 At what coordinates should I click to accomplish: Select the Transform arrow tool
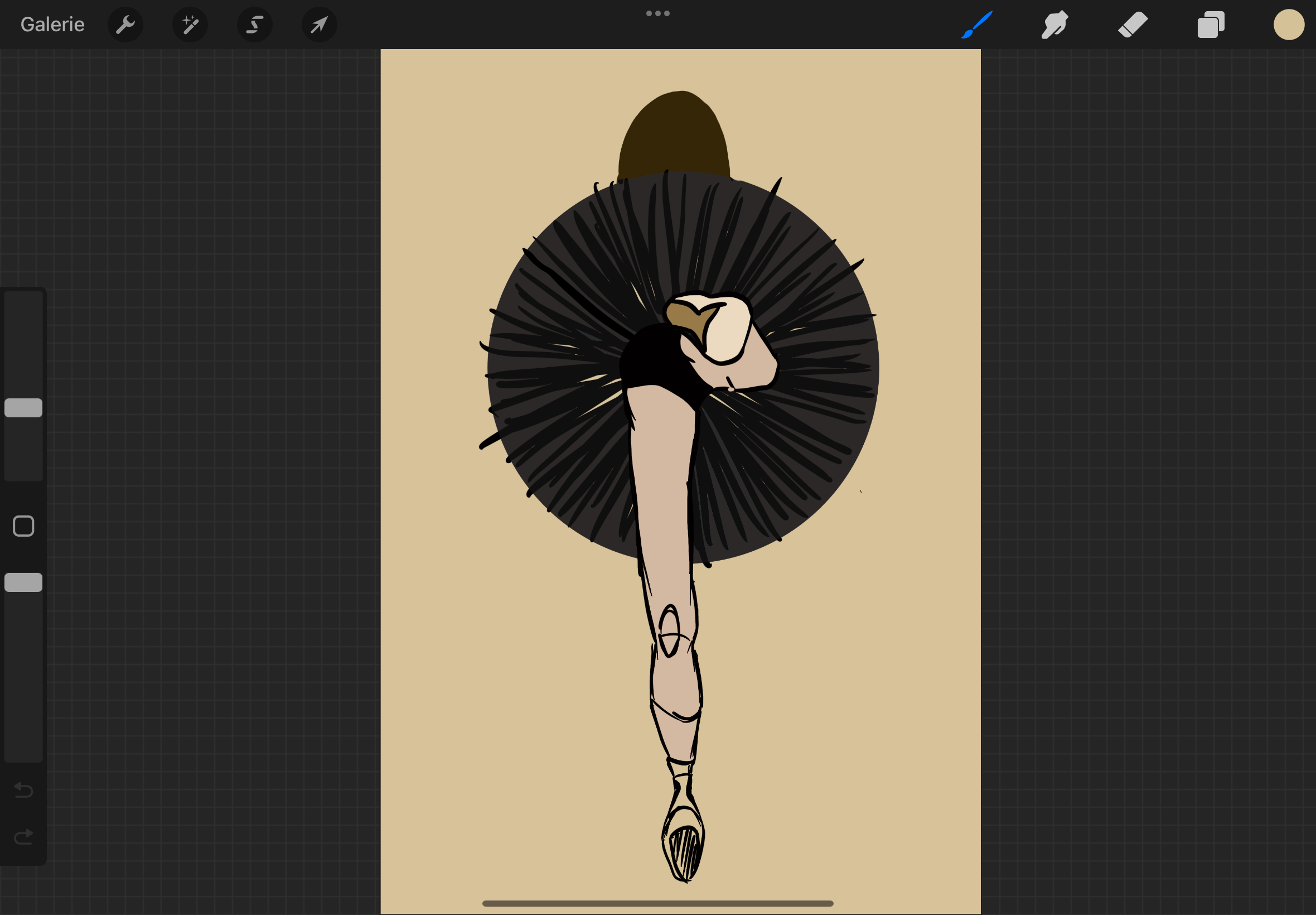320,25
